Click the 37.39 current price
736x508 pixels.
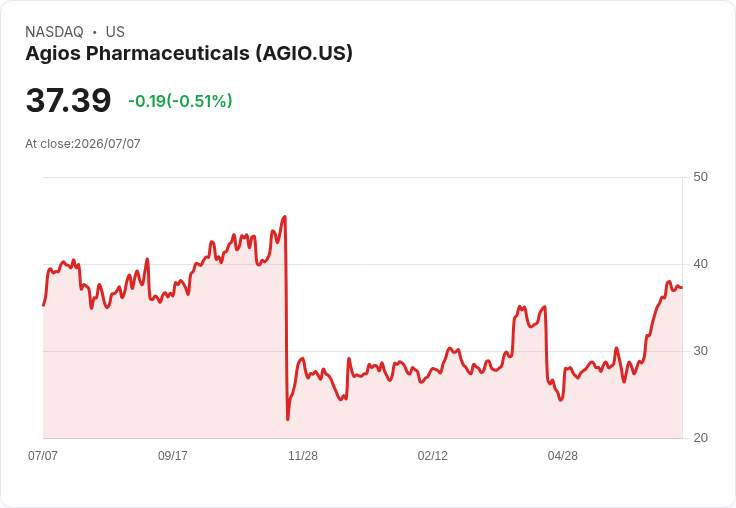coord(68,100)
